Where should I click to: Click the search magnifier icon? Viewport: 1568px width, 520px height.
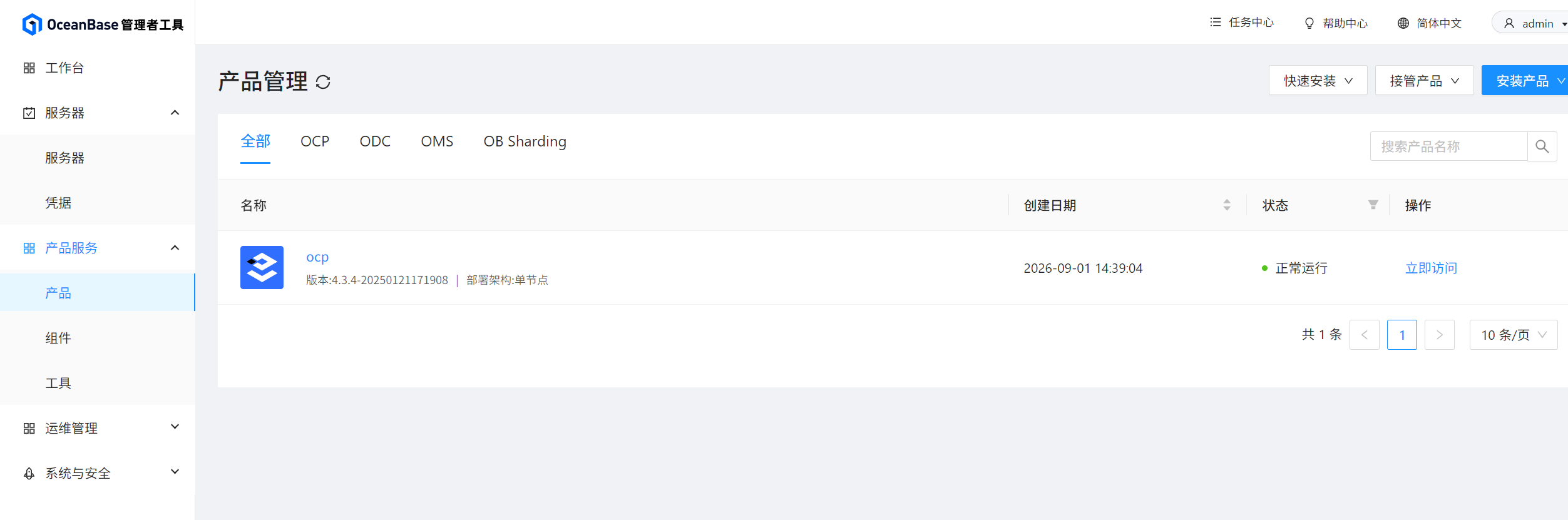pos(1542,146)
